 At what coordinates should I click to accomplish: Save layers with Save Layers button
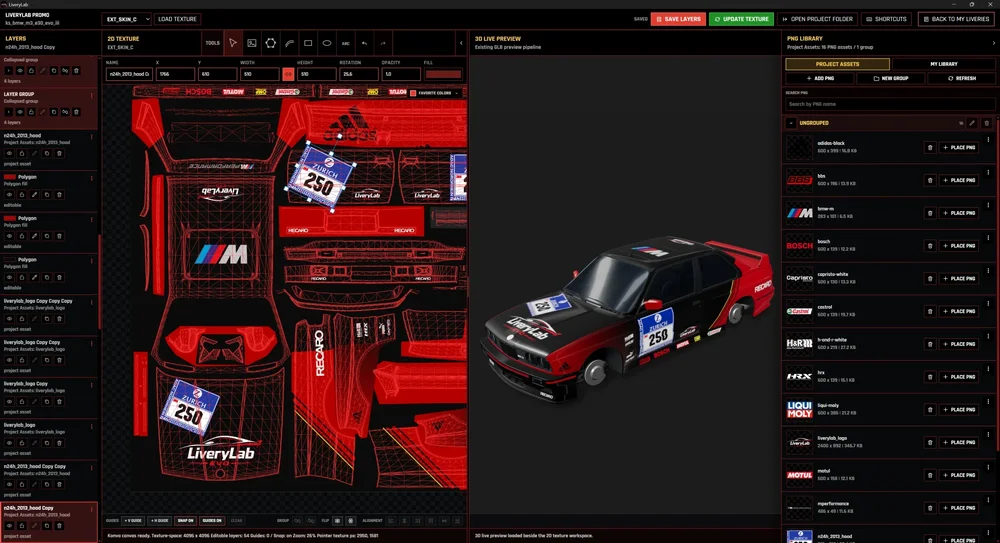click(678, 19)
